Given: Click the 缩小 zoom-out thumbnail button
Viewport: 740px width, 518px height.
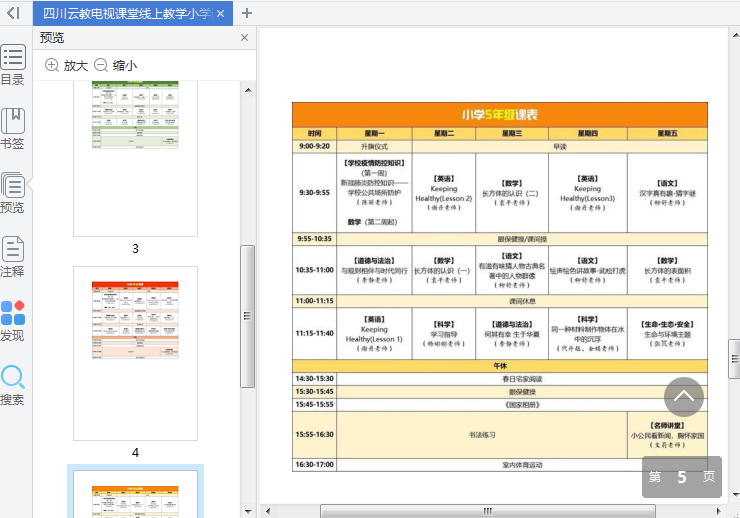Looking at the screenshot, I should tap(116, 65).
